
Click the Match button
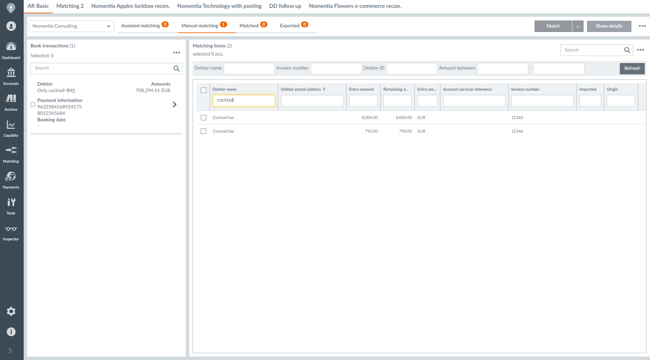[553, 26]
